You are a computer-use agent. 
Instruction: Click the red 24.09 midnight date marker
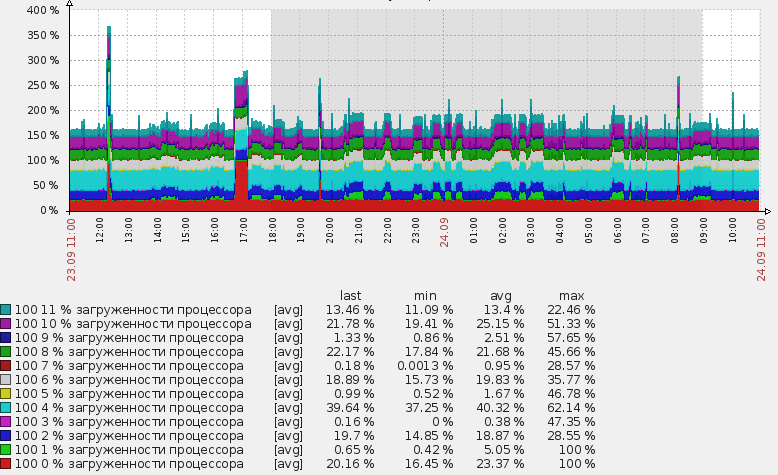(x=444, y=232)
